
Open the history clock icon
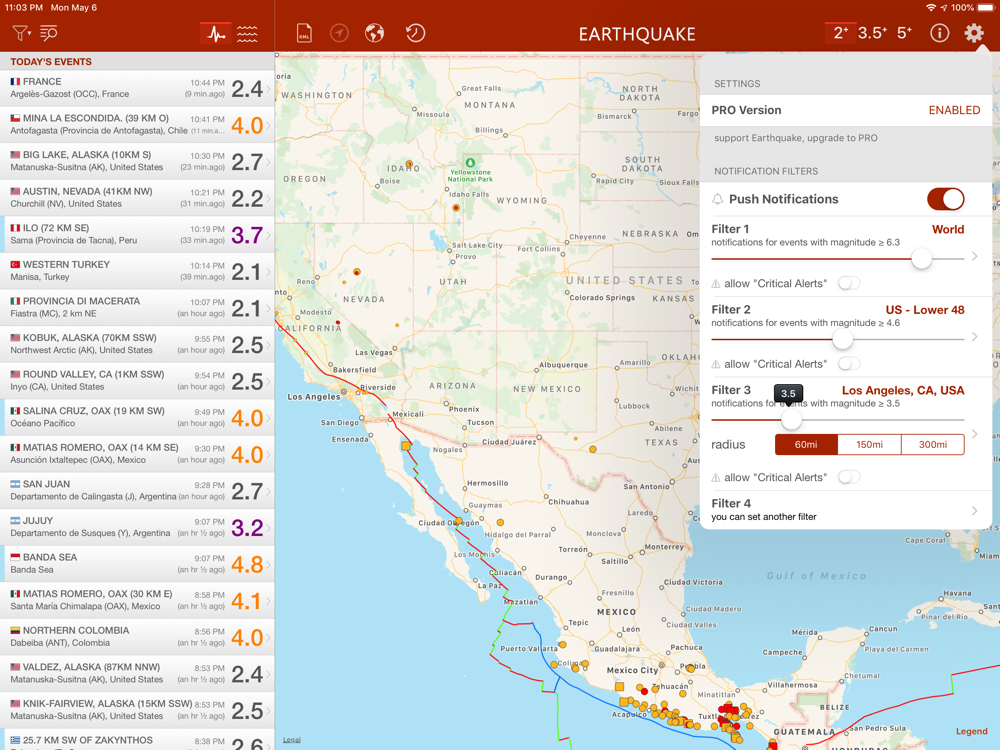pos(415,33)
